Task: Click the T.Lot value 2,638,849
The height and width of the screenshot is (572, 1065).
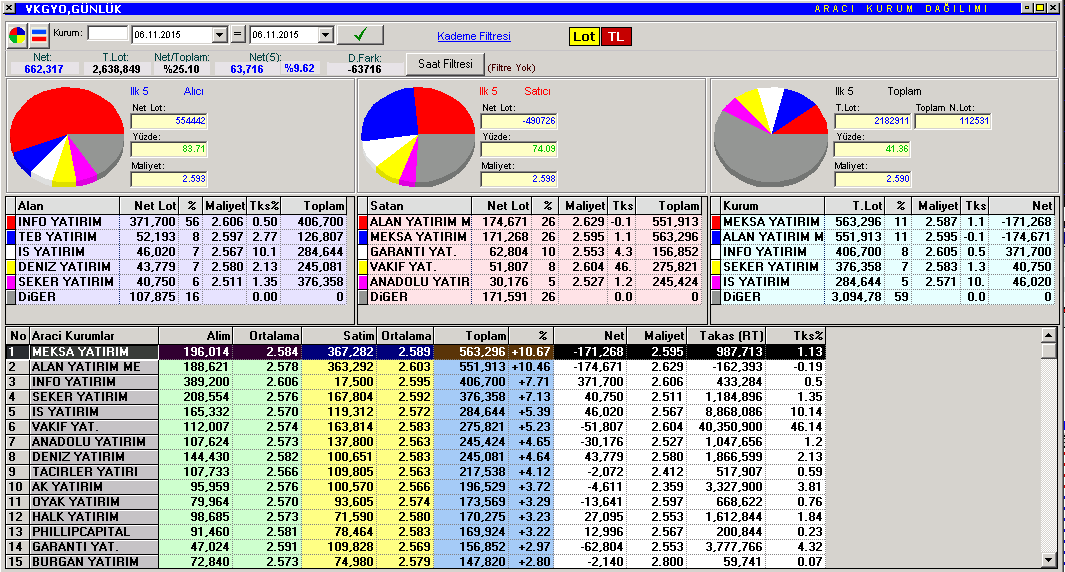Action: click(116, 69)
